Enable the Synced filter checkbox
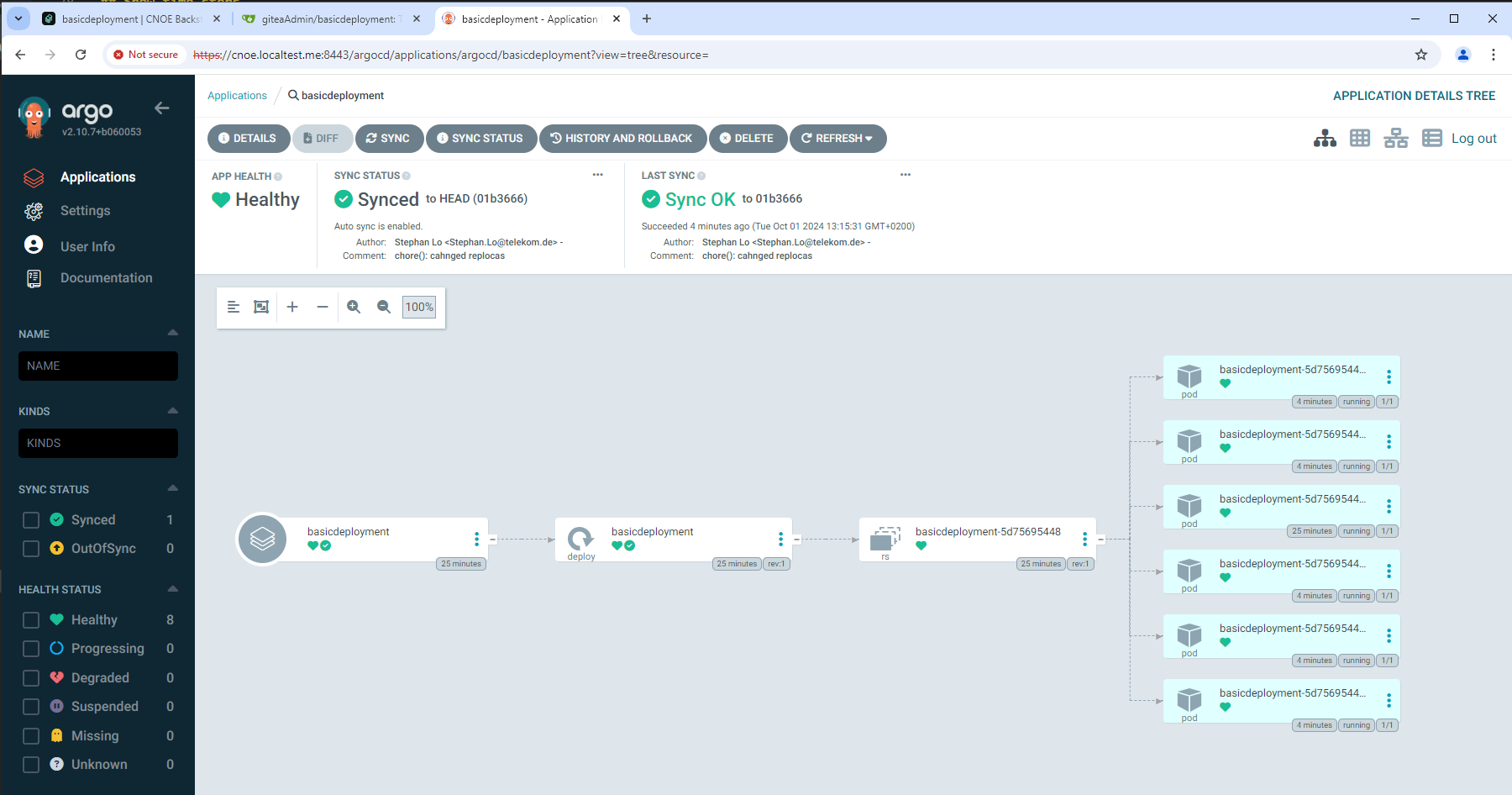Screen dimensions: 1512x795 point(31,520)
